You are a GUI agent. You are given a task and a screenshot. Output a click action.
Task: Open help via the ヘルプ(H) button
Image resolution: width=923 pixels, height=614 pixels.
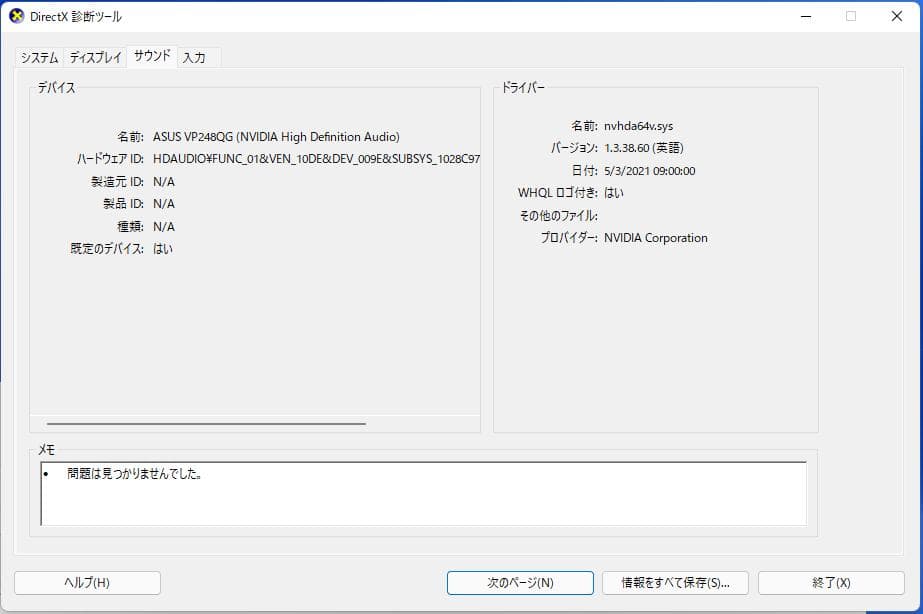(87, 582)
